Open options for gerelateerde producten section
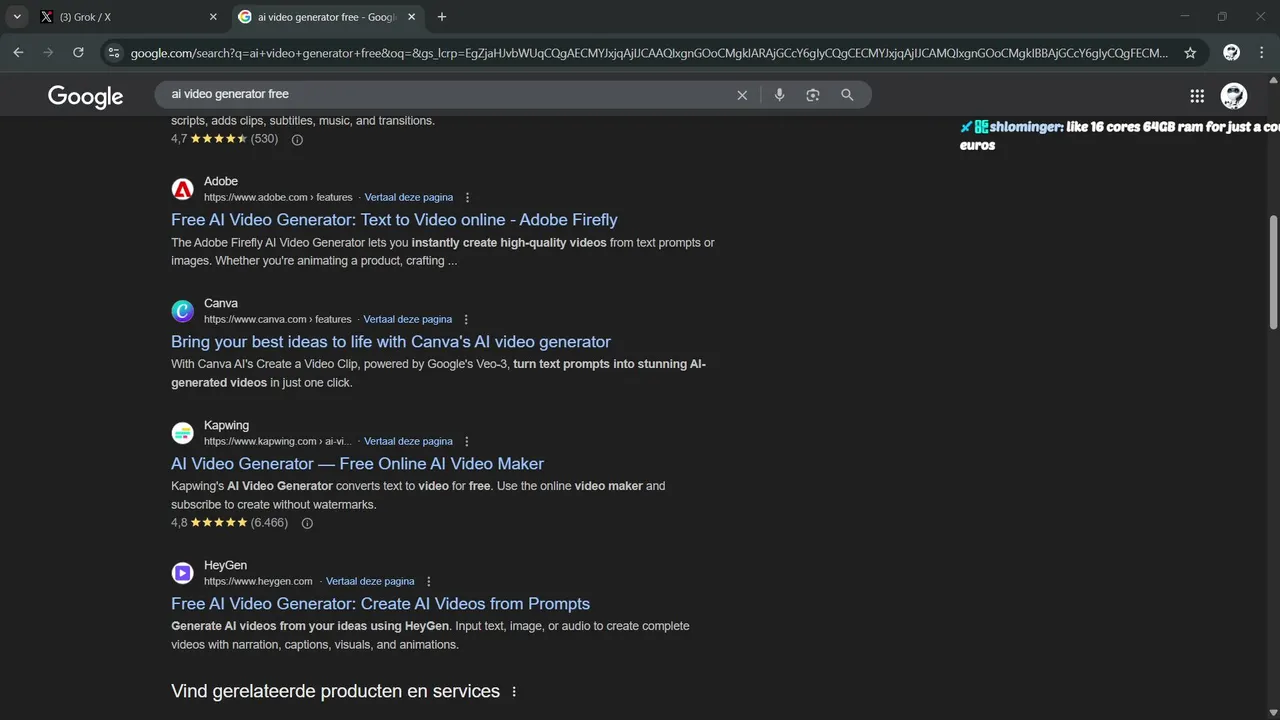1280x720 pixels. [514, 692]
